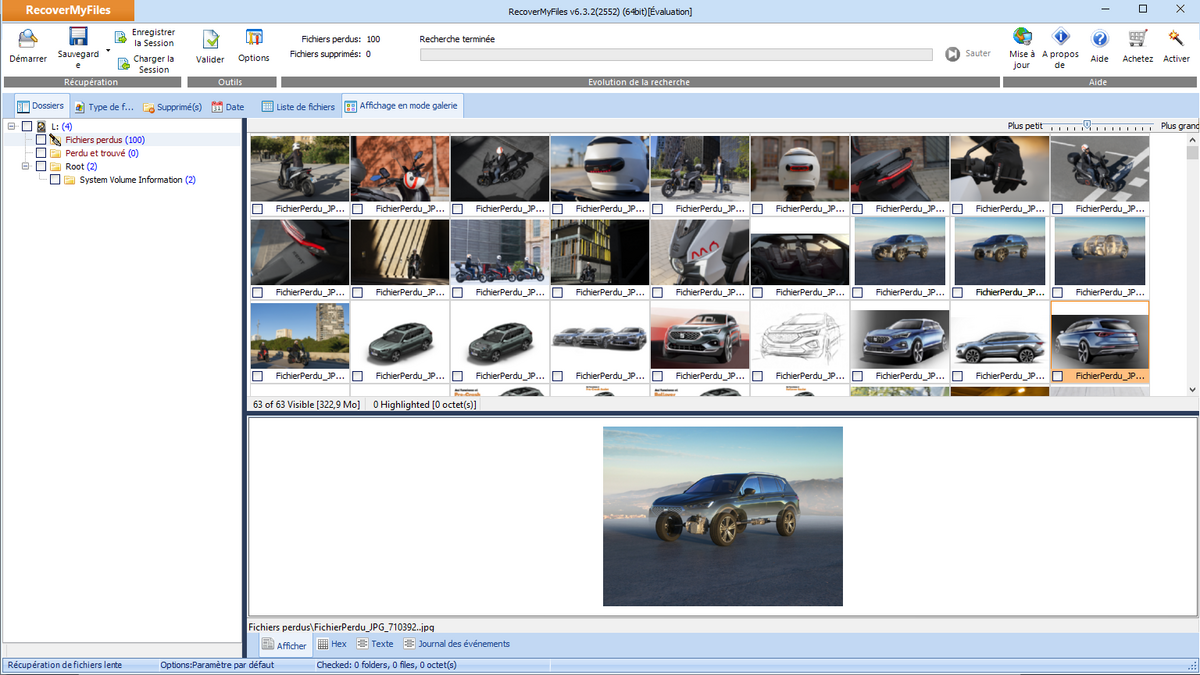Tick the L: drive checkbox
Image resolution: width=1200 pixels, height=675 pixels.
point(27,127)
